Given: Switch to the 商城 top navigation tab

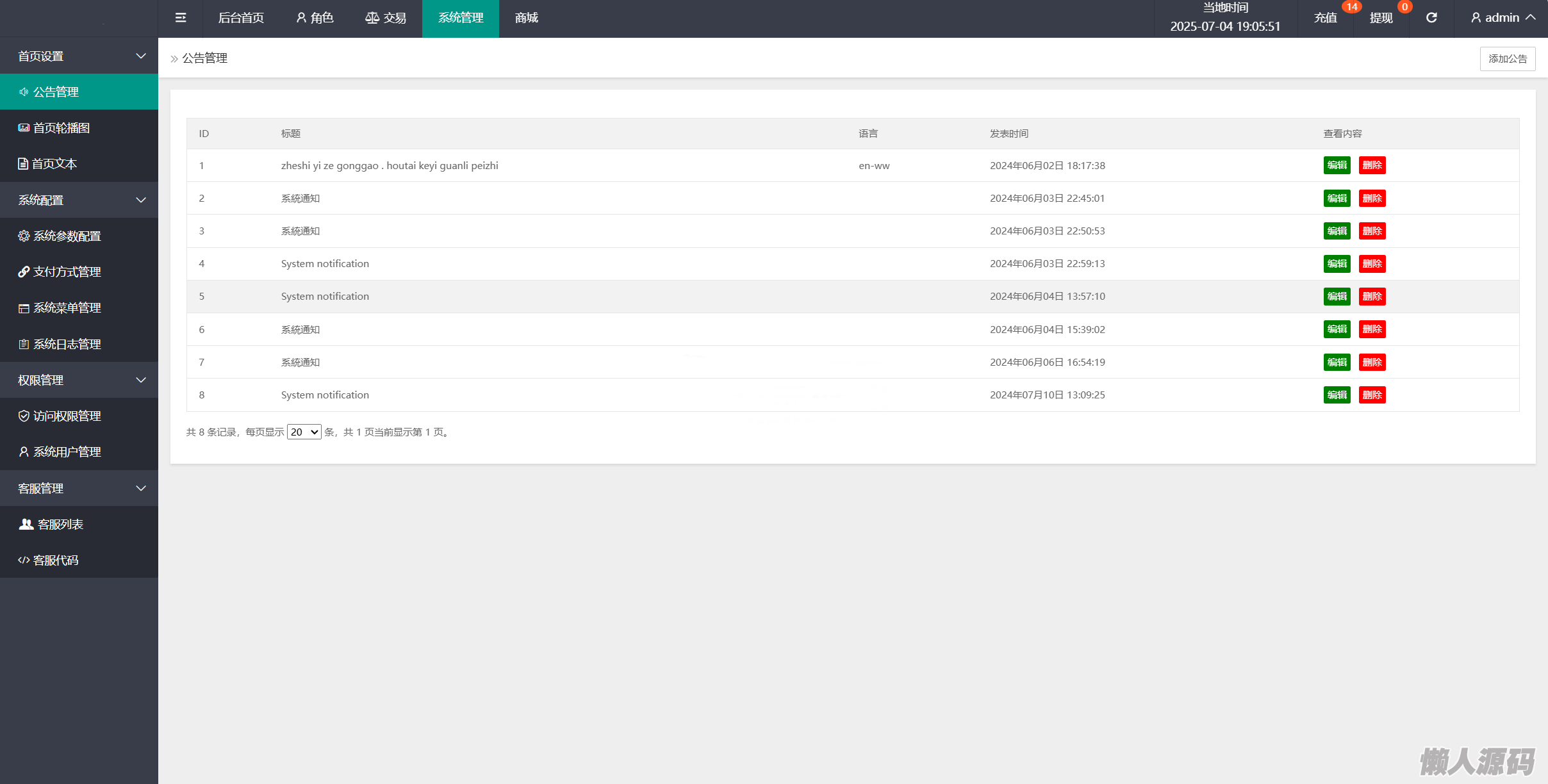Looking at the screenshot, I should click(526, 18).
